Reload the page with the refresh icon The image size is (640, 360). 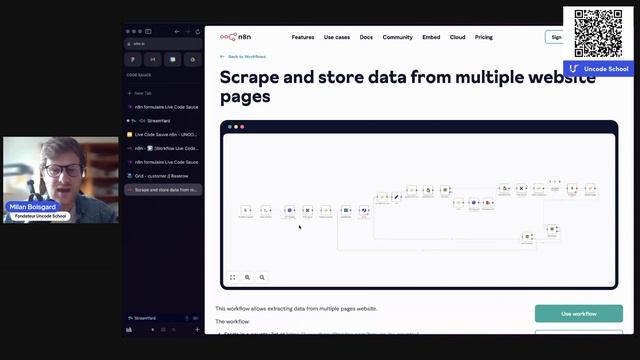[198, 31]
